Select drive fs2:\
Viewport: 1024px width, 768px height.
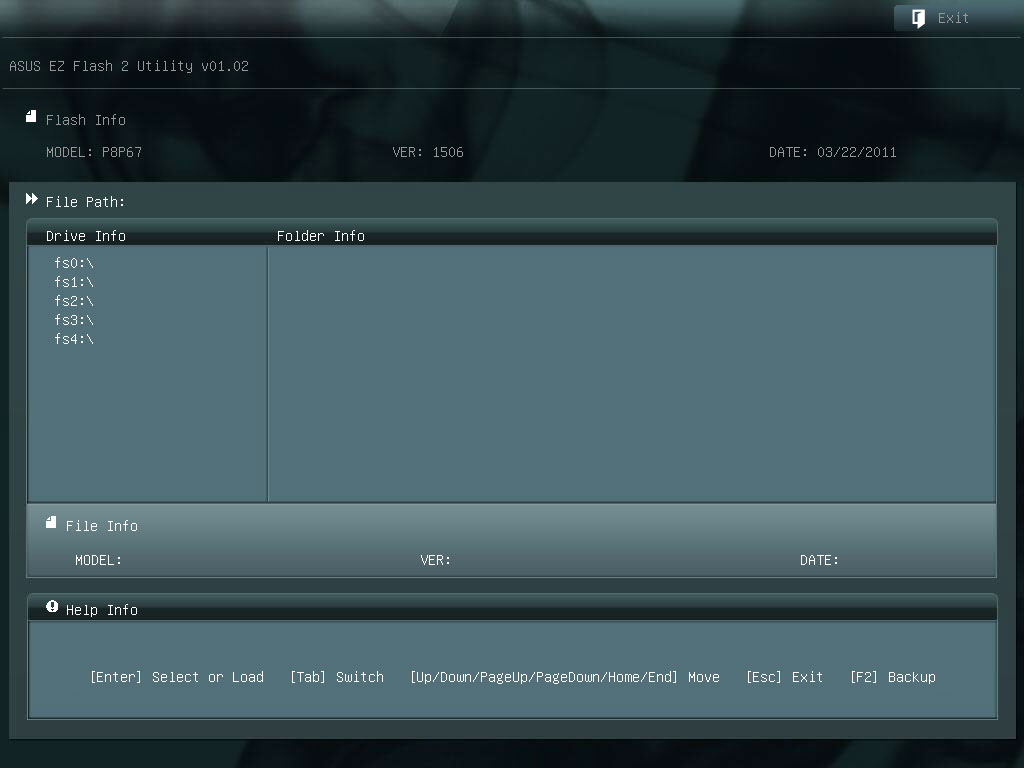coord(74,301)
